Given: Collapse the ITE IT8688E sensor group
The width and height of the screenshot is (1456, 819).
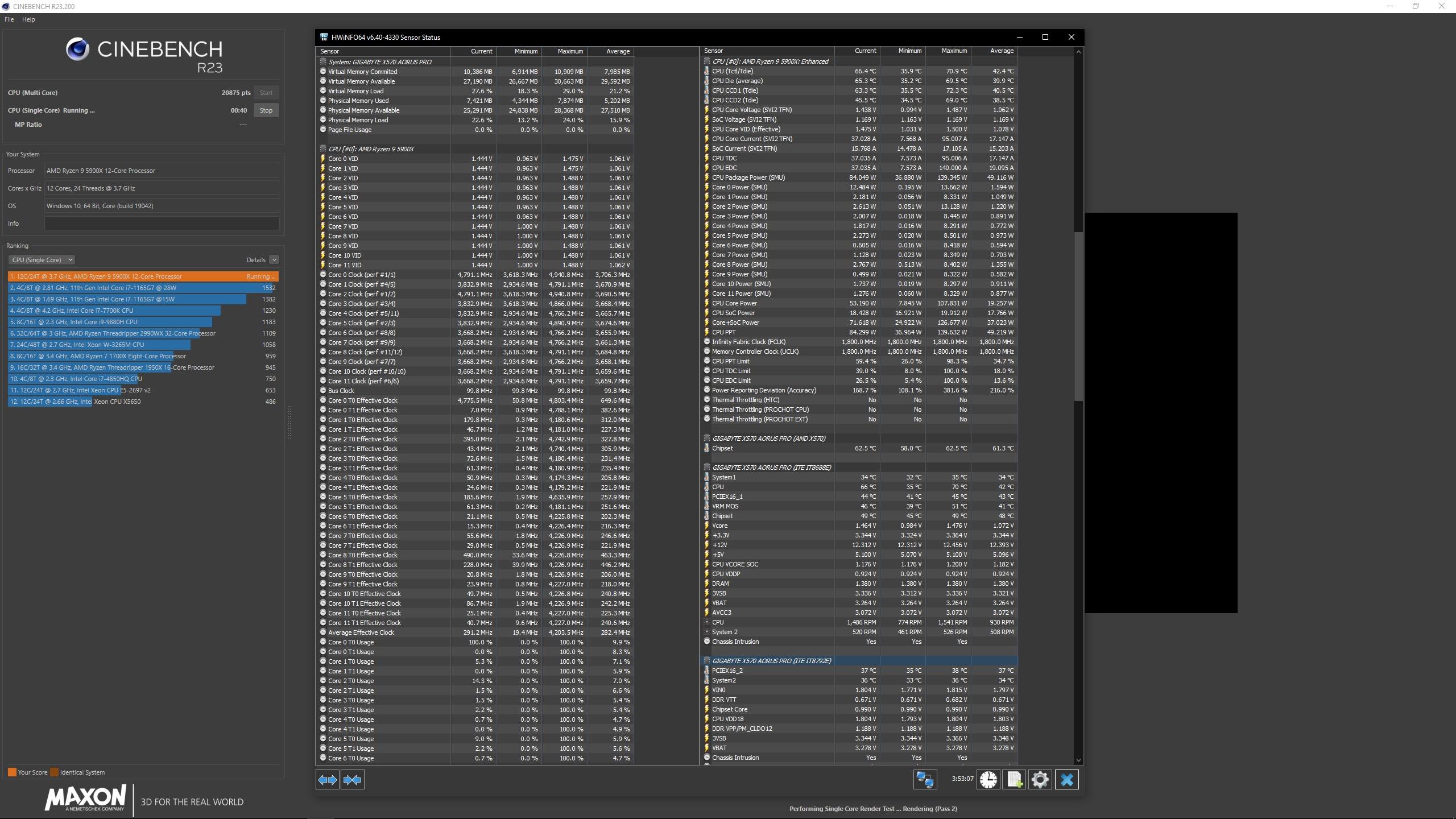Looking at the screenshot, I should [707, 468].
